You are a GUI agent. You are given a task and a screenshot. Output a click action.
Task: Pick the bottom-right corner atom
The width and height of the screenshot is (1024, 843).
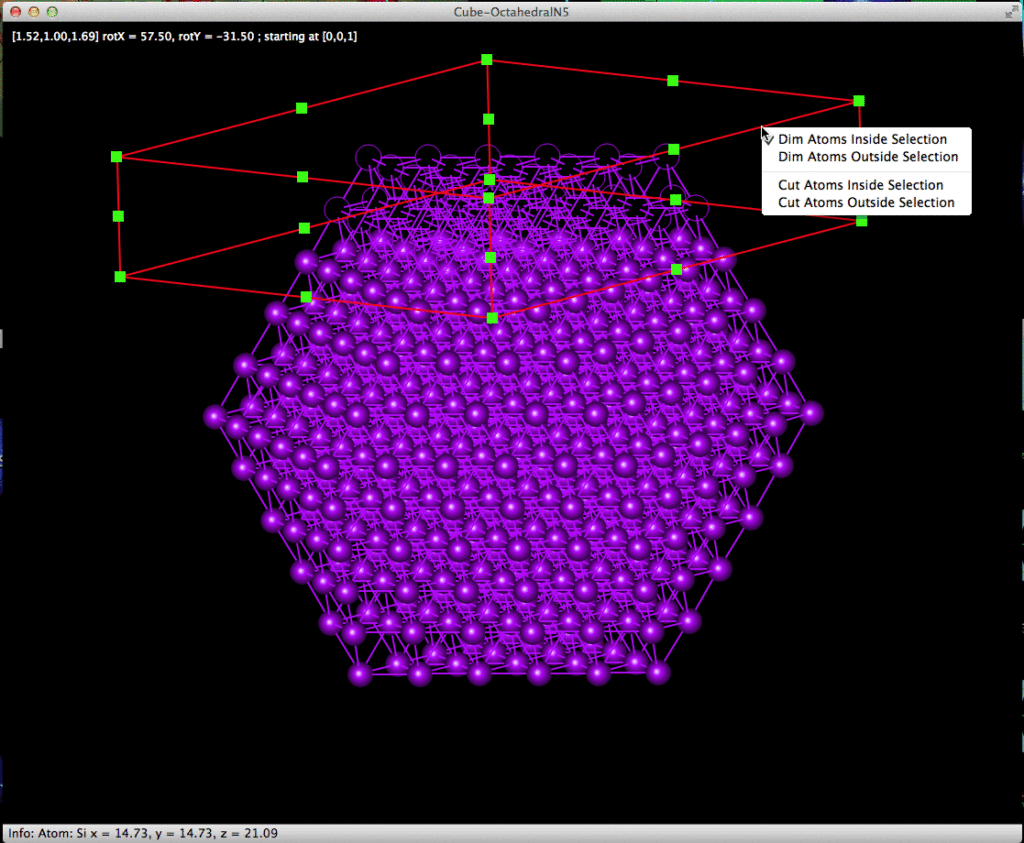tap(657, 671)
